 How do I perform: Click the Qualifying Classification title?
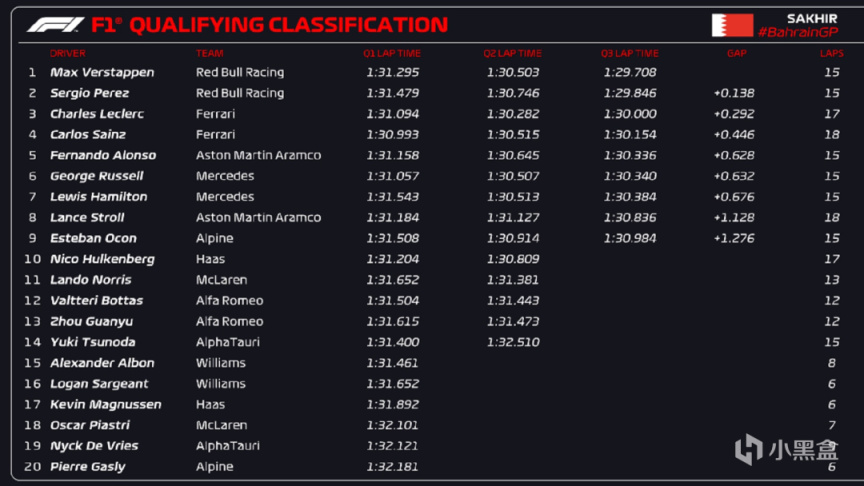tap(270, 25)
